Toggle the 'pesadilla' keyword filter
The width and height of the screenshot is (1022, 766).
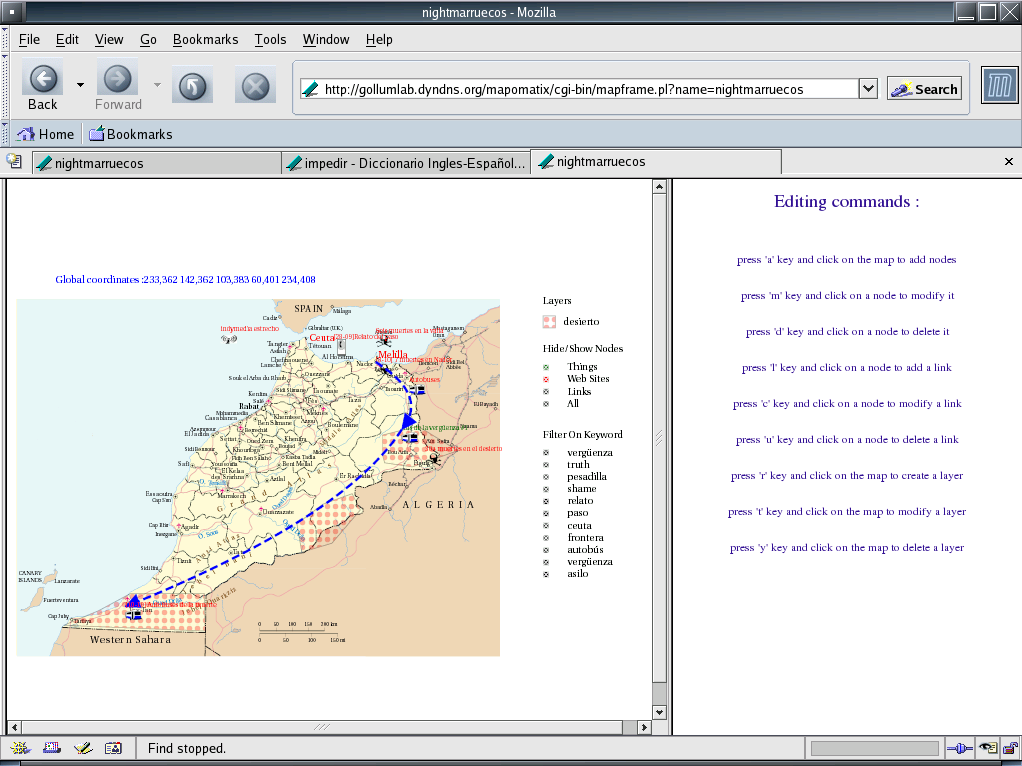546,477
